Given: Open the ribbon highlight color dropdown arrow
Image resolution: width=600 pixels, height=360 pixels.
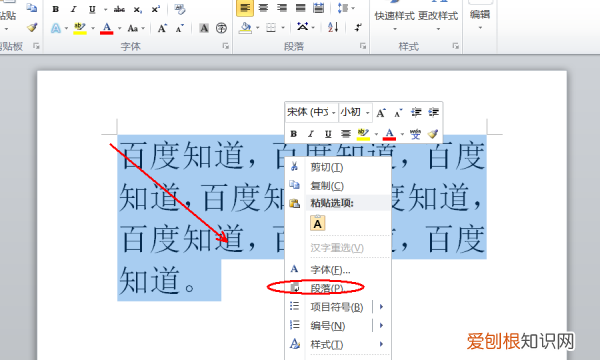Looking at the screenshot, I should 93,28.
